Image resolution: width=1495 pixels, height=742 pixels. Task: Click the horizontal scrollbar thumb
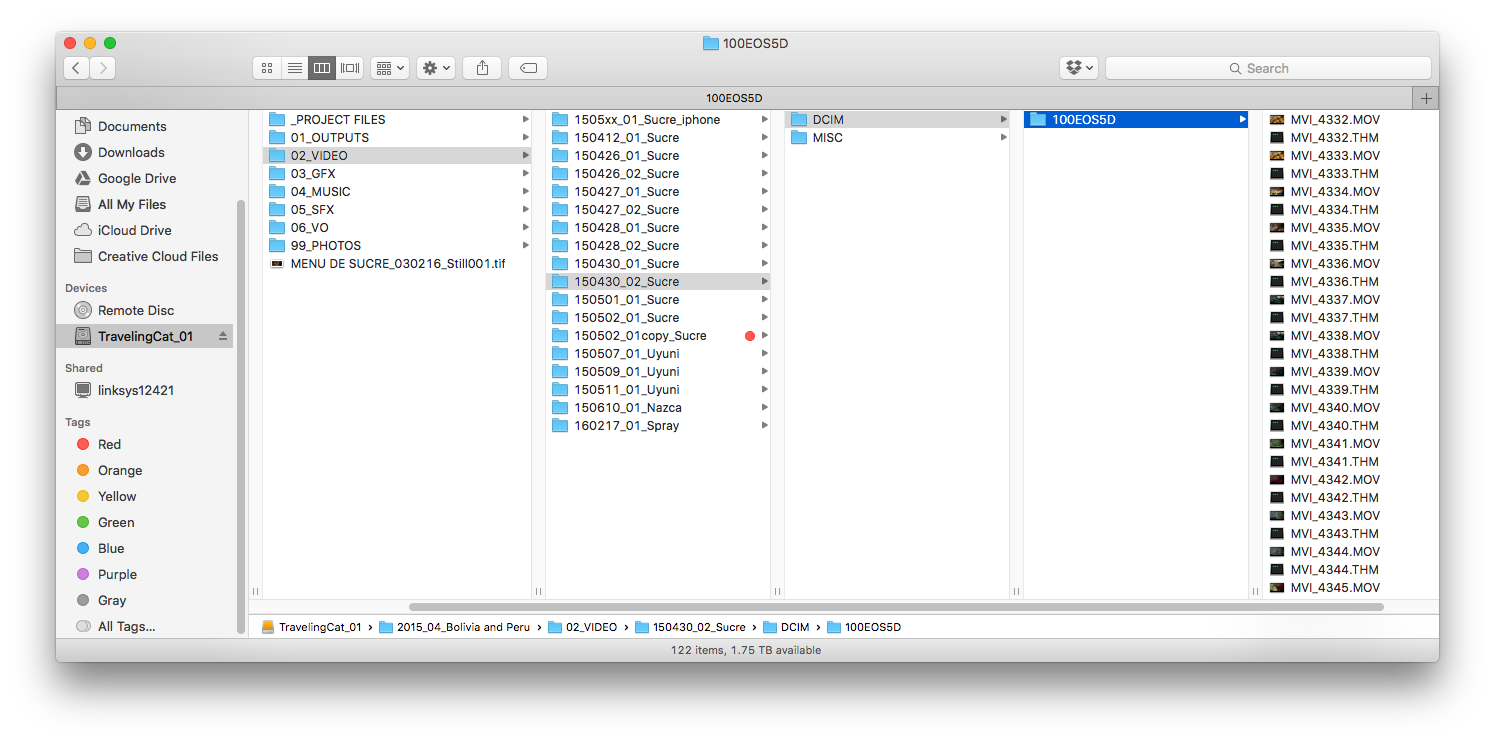[x=896, y=607]
